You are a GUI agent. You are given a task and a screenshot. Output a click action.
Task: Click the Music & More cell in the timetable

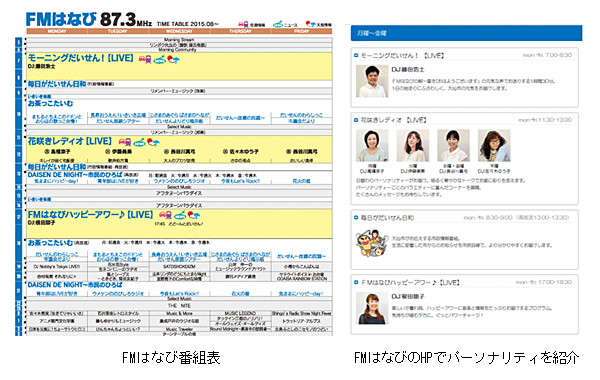click(179, 313)
